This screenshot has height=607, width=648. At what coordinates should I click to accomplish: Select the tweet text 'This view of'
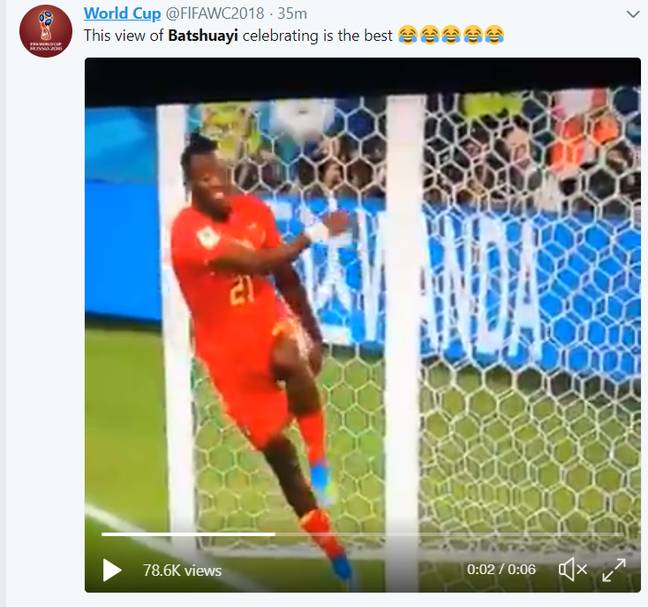tap(124, 36)
